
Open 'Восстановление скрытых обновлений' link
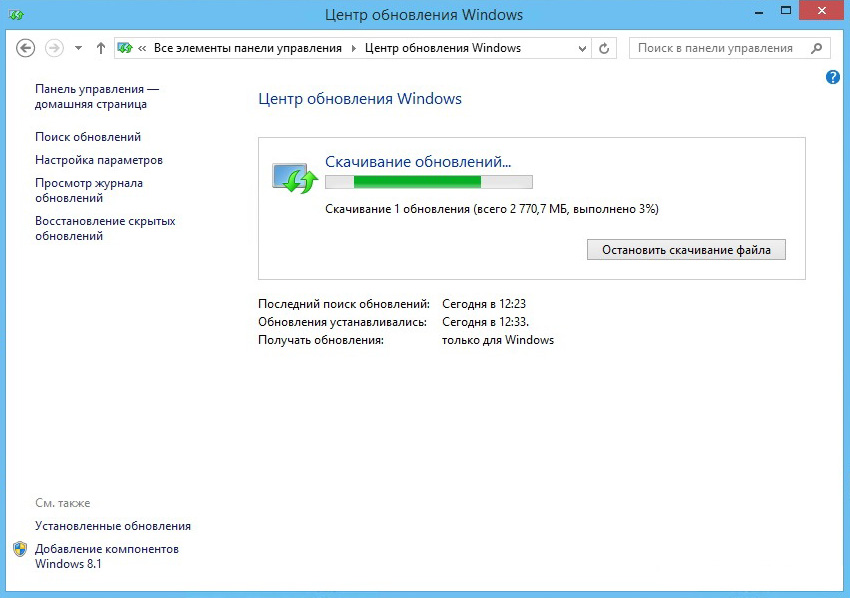pyautogui.click(x=105, y=228)
